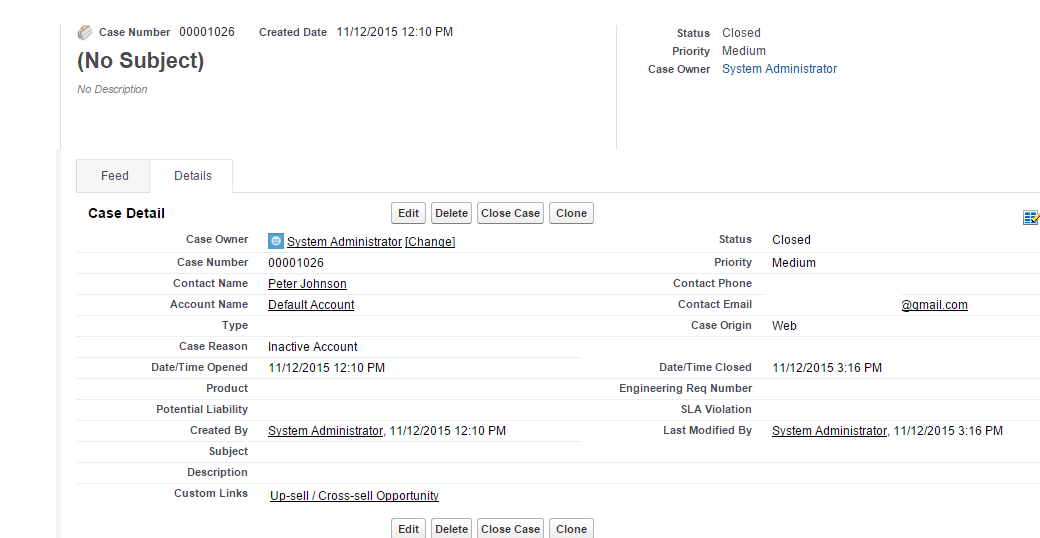Click the case icon beside Case Number

tap(85, 33)
